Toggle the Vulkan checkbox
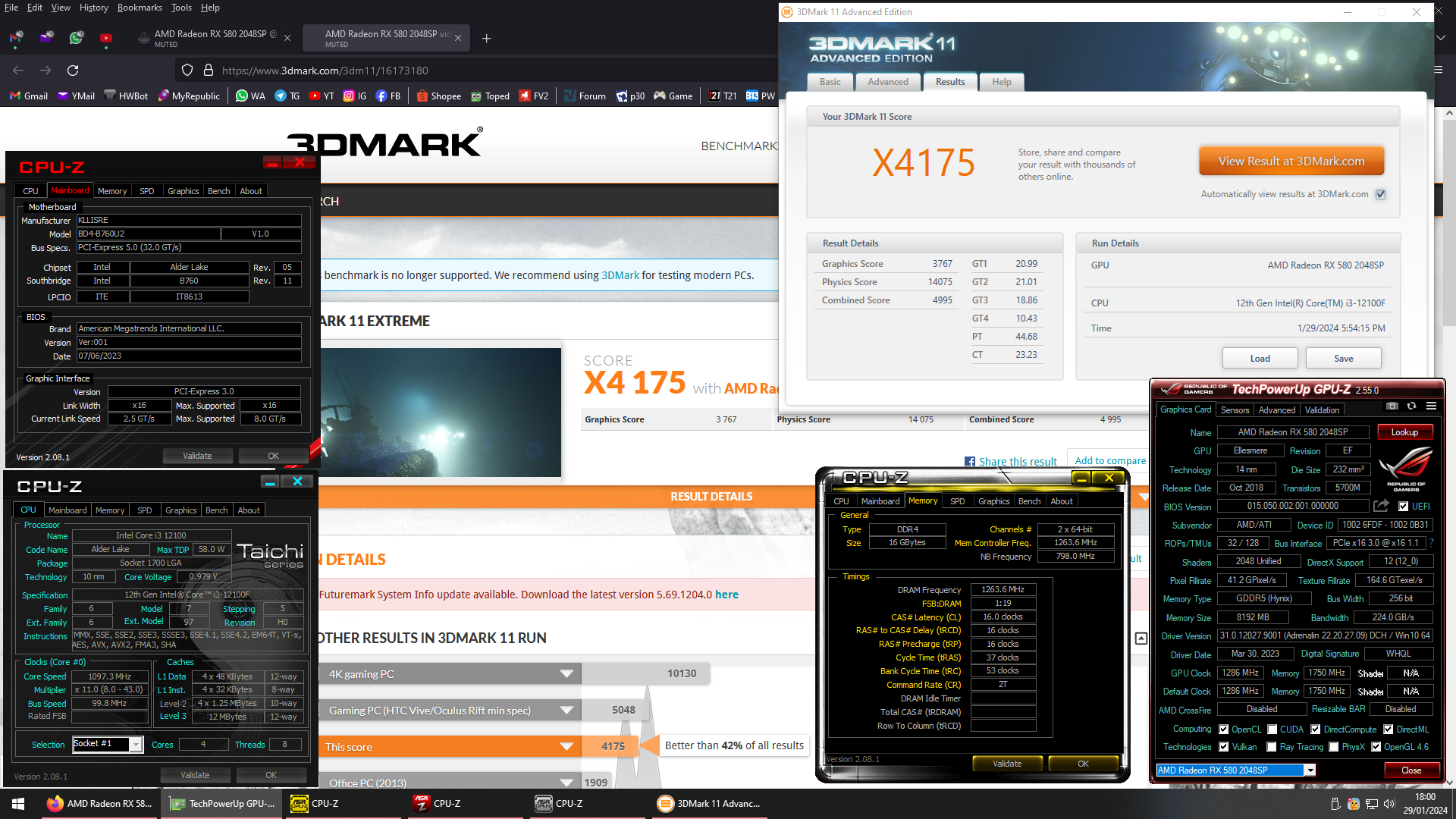This screenshot has height=819, width=1456. coord(1223,747)
